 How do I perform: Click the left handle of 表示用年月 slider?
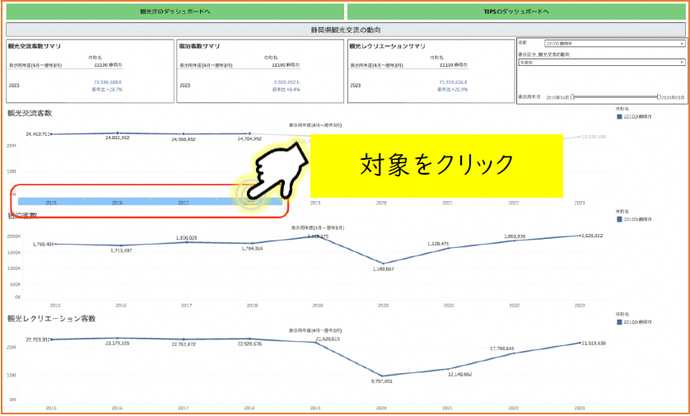click(x=575, y=97)
